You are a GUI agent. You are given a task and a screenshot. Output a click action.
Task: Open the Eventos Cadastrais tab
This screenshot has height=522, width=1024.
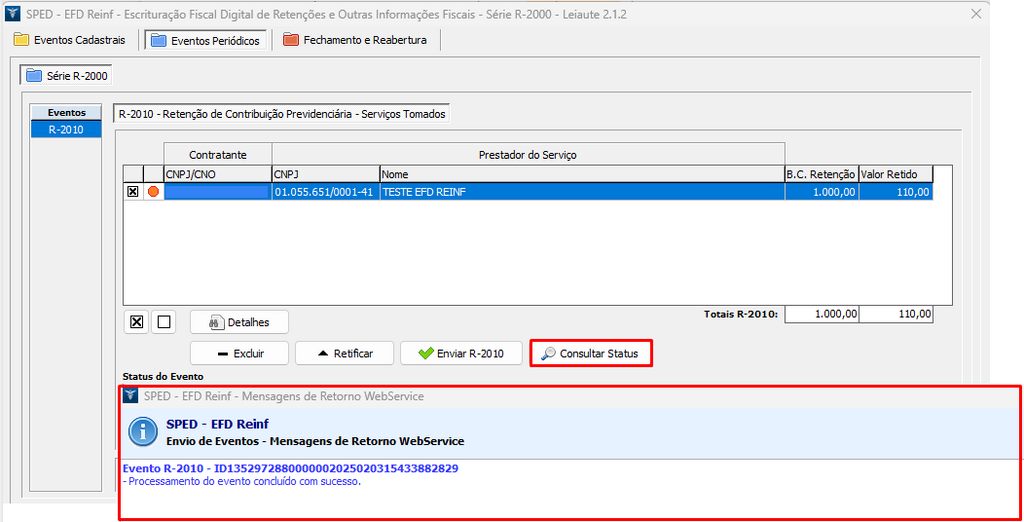point(70,40)
